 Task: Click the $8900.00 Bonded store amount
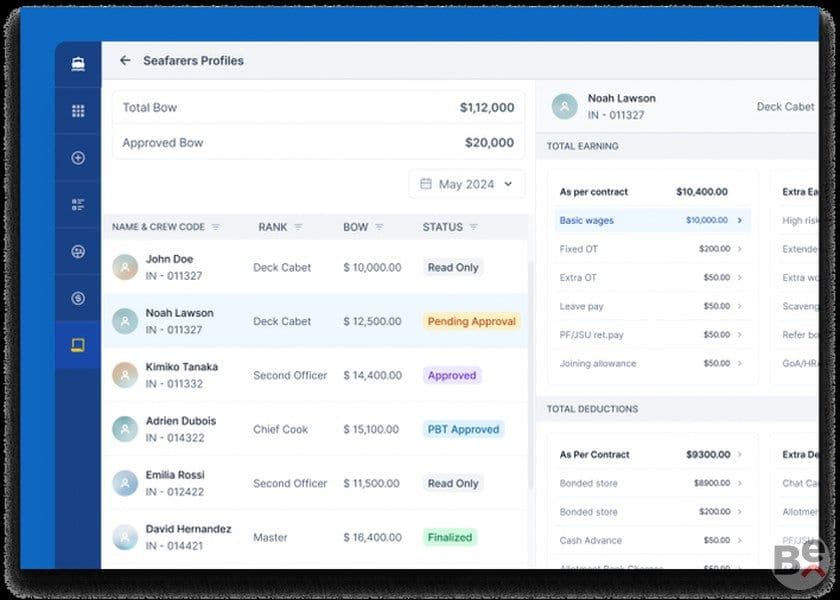712,483
